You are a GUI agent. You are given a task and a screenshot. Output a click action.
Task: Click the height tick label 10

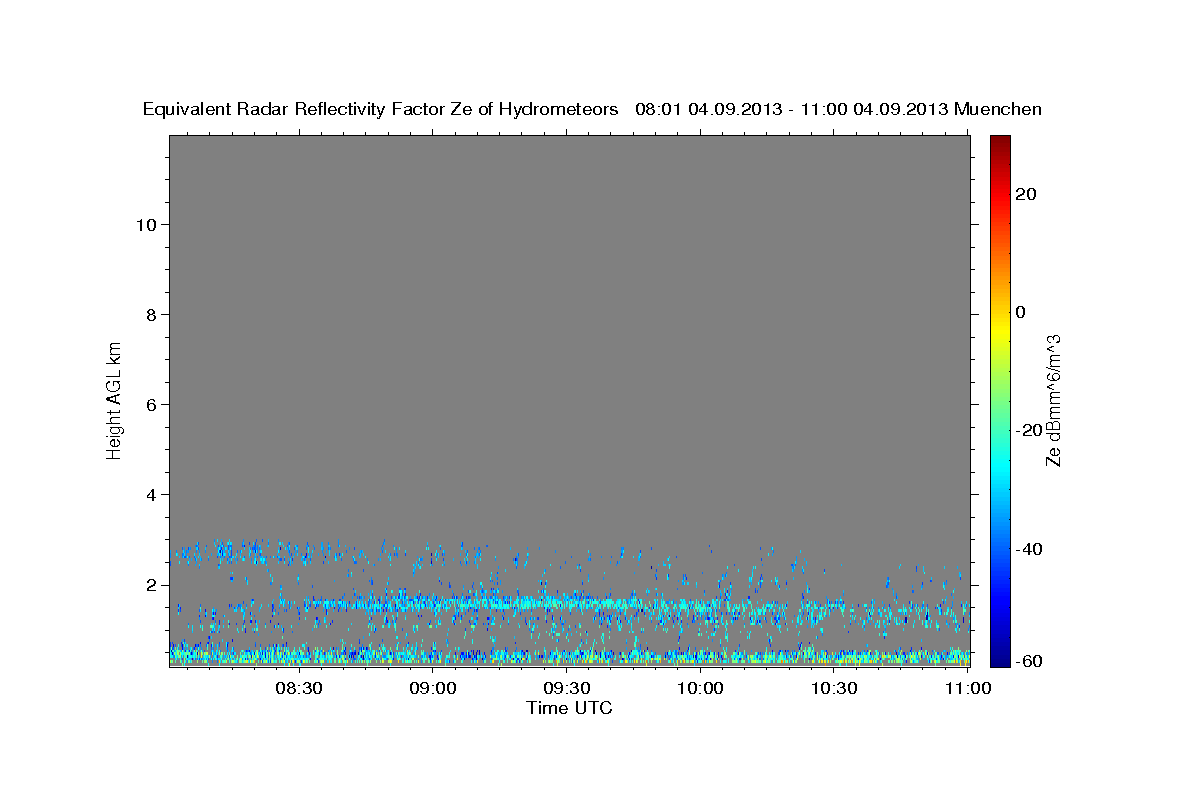[146, 224]
